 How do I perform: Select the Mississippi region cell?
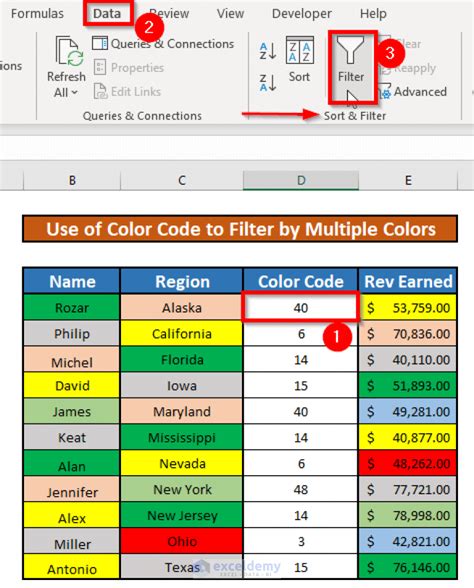tap(182, 437)
